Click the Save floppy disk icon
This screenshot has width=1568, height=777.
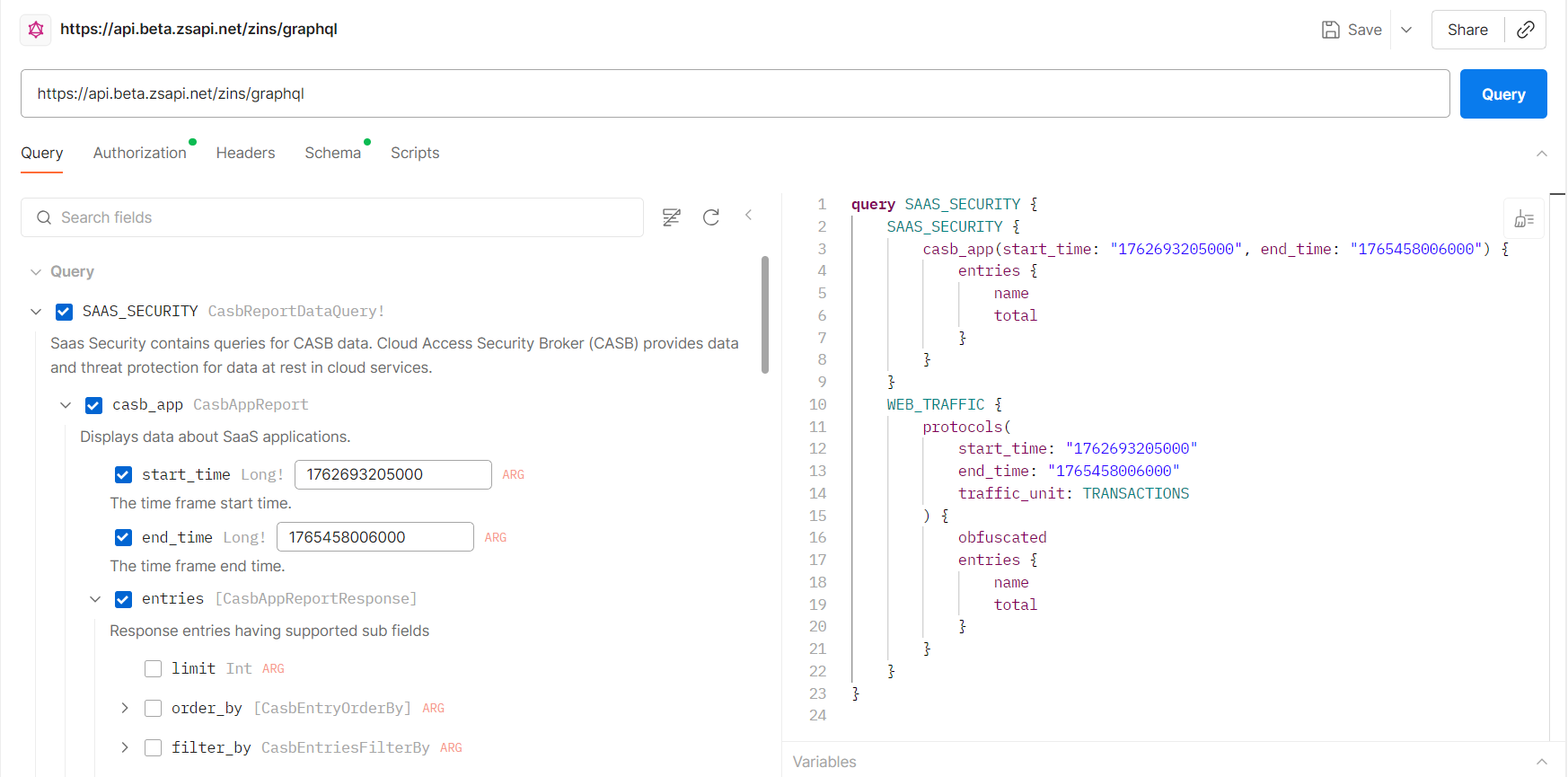point(1330,30)
